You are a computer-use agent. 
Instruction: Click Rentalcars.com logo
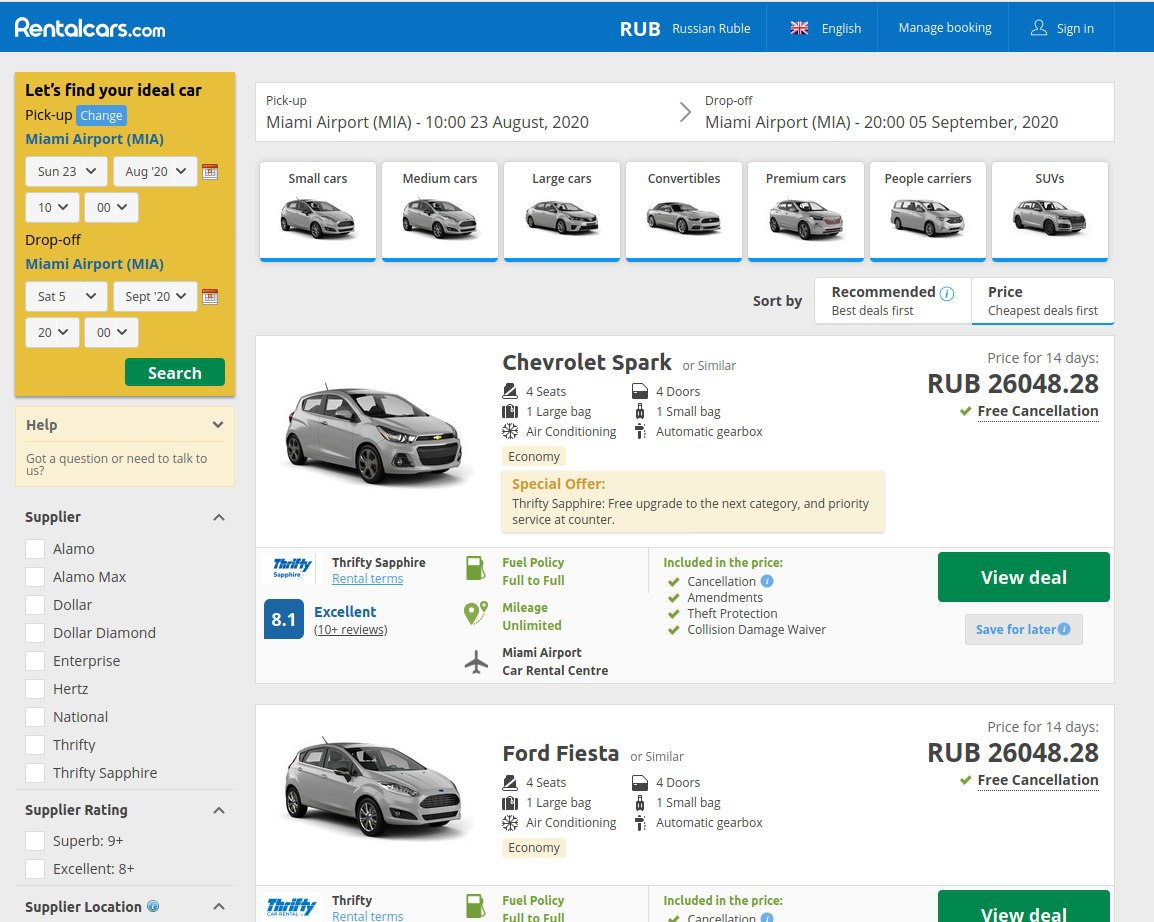tap(90, 28)
